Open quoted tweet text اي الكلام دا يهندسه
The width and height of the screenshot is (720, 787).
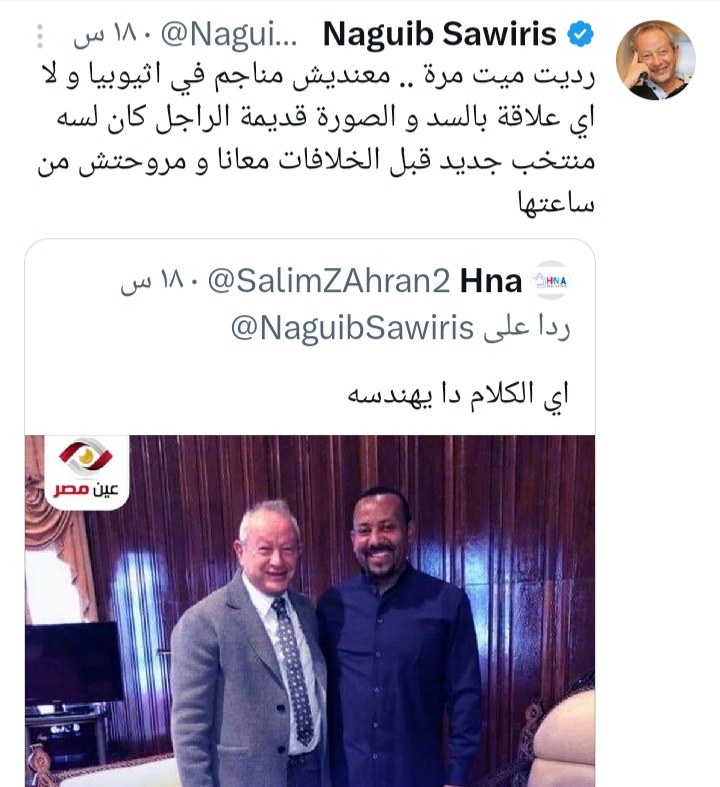point(458,395)
